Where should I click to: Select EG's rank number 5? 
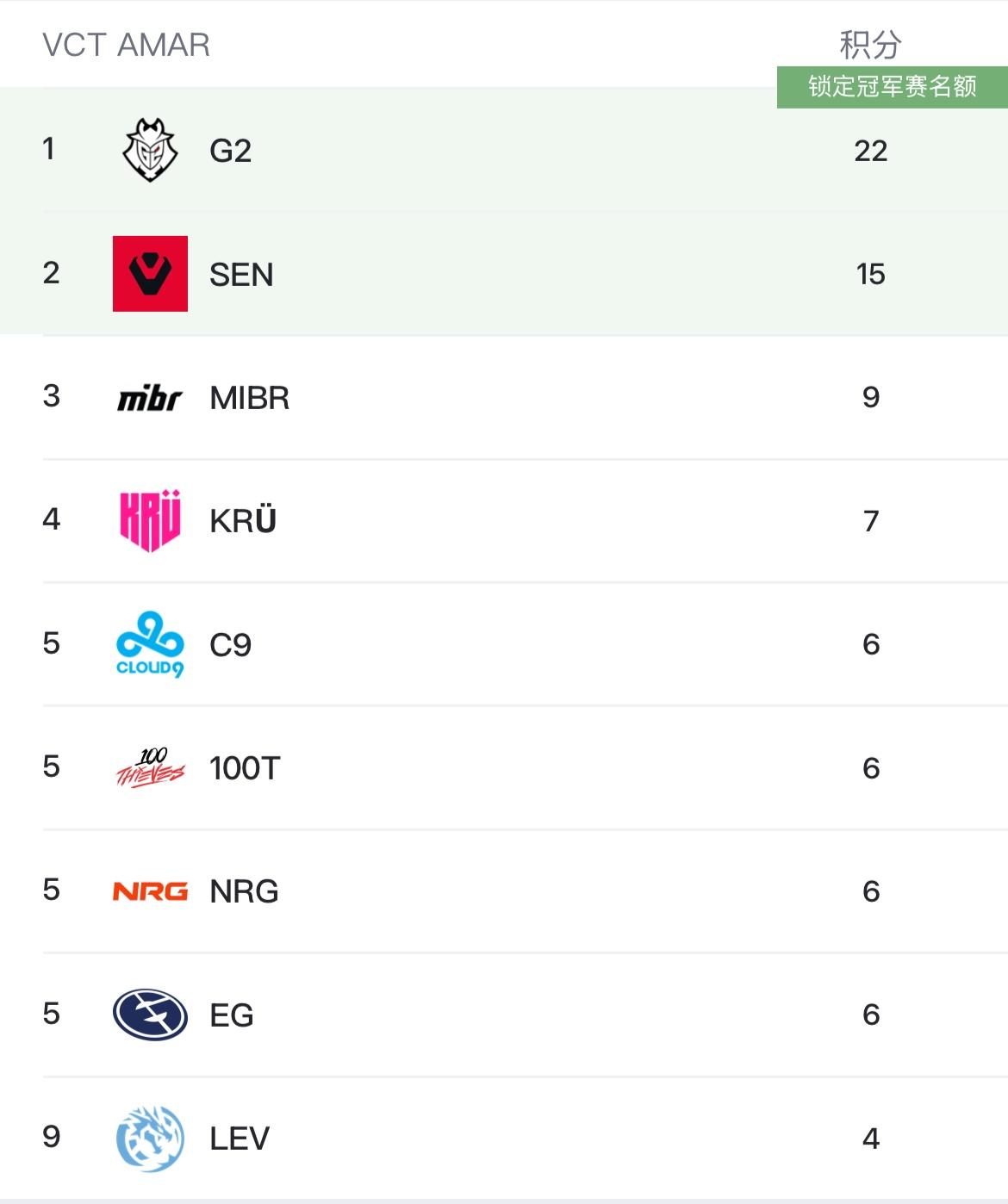click(52, 1014)
